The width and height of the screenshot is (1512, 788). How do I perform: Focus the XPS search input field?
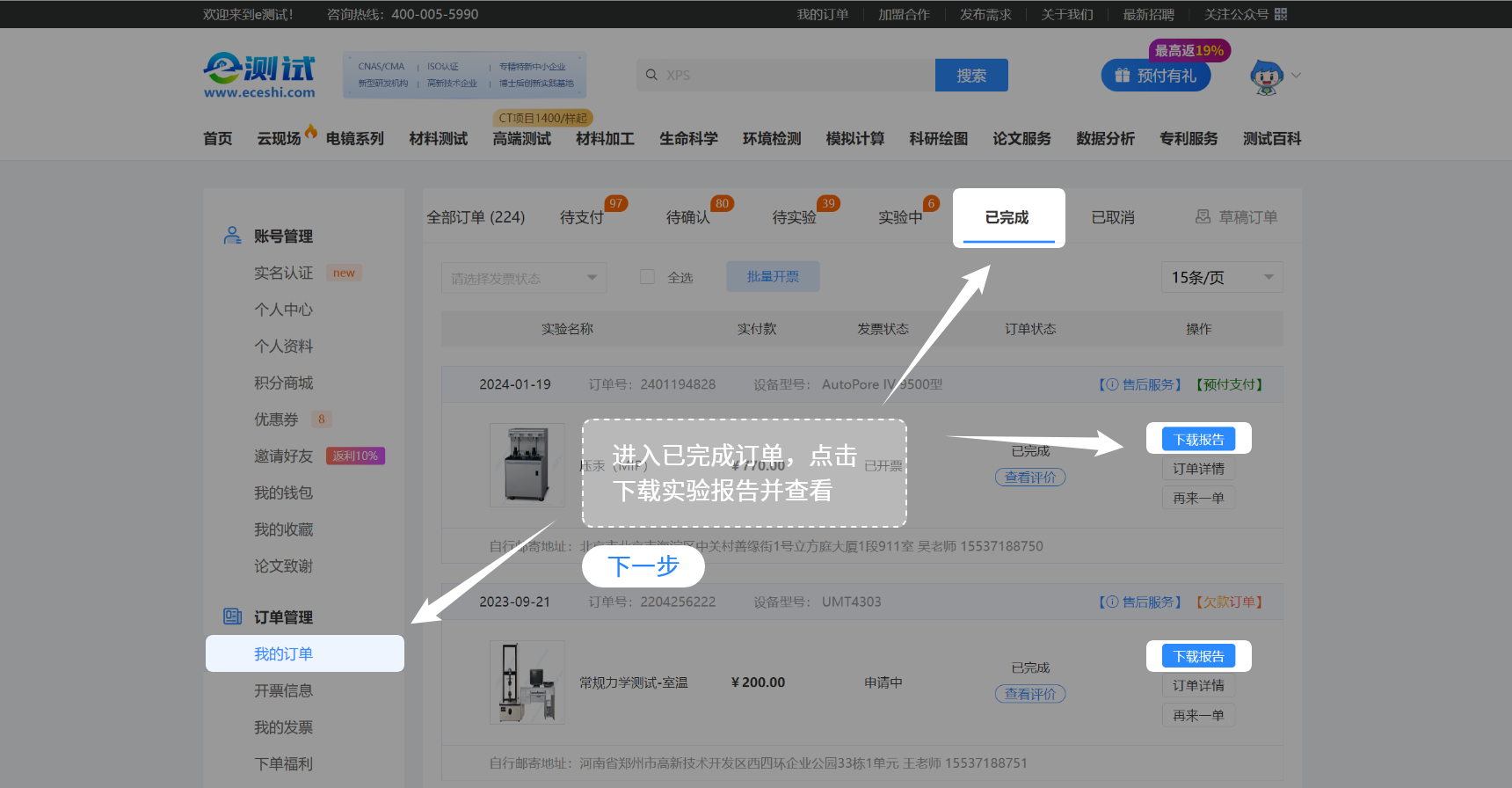pos(791,76)
